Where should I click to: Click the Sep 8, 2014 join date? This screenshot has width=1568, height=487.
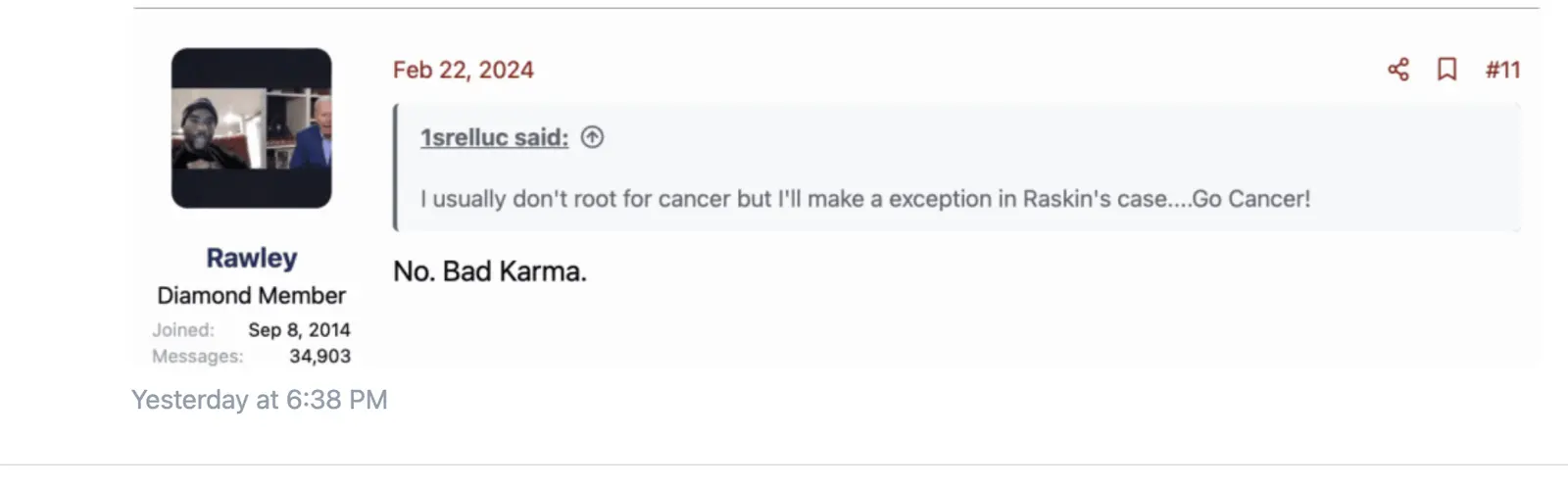pyautogui.click(x=299, y=330)
